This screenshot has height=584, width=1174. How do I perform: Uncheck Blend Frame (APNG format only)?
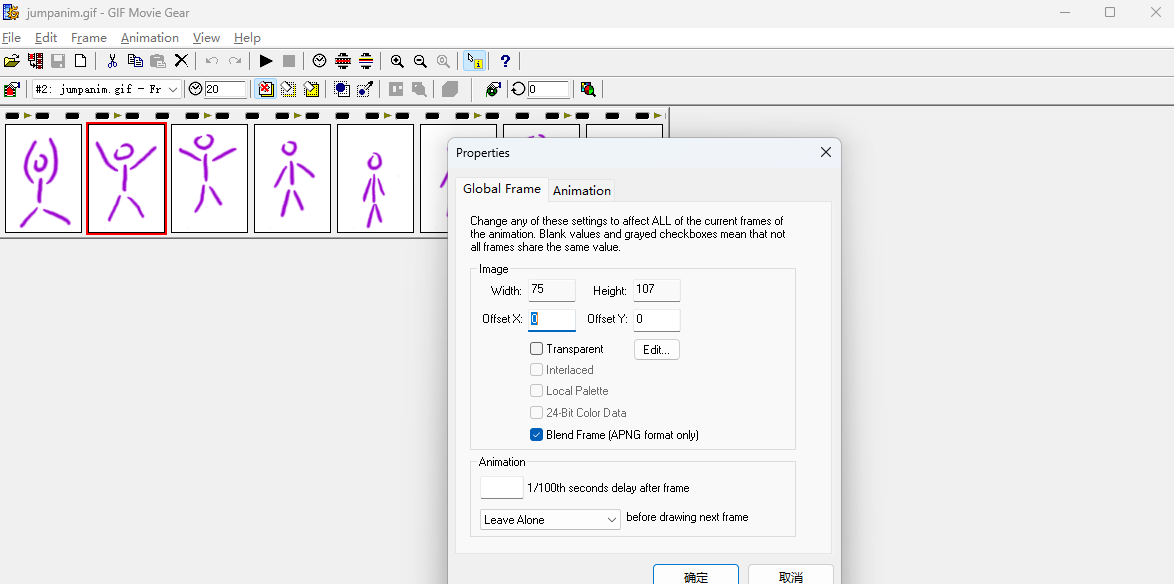point(537,435)
